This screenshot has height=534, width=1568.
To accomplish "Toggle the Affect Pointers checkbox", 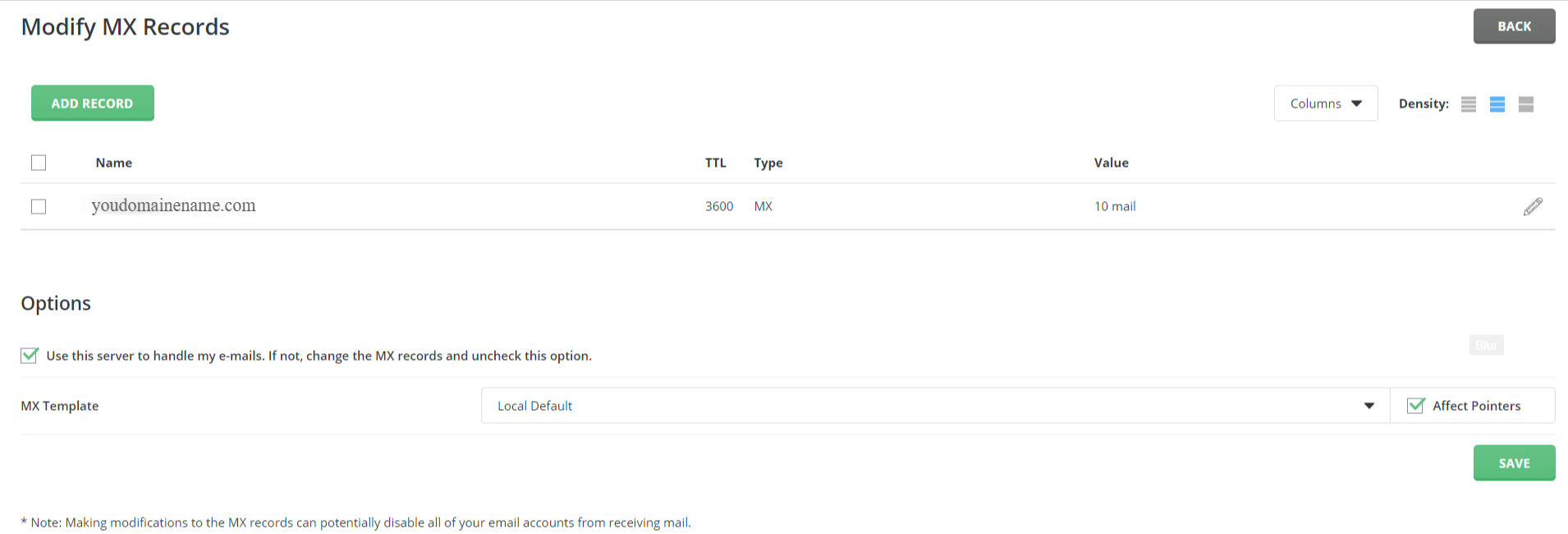I will coord(1415,405).
